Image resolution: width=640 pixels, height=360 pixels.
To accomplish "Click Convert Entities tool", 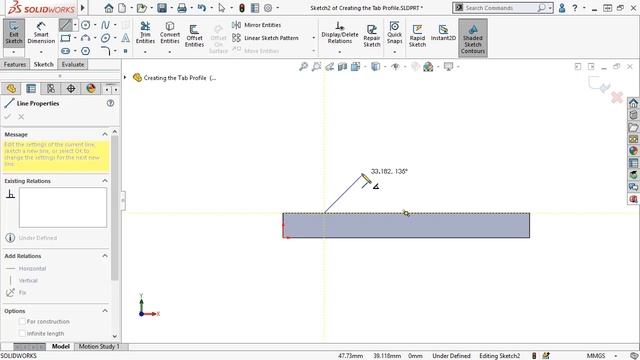I will click(170, 33).
